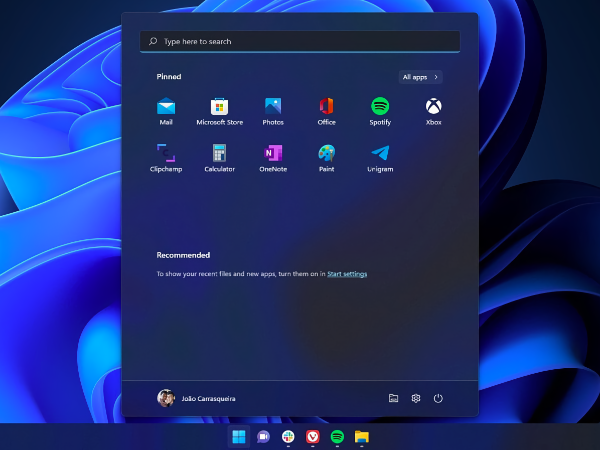This screenshot has width=600, height=450.
Task: Click the Type here to search box
Action: pyautogui.click(x=300, y=41)
